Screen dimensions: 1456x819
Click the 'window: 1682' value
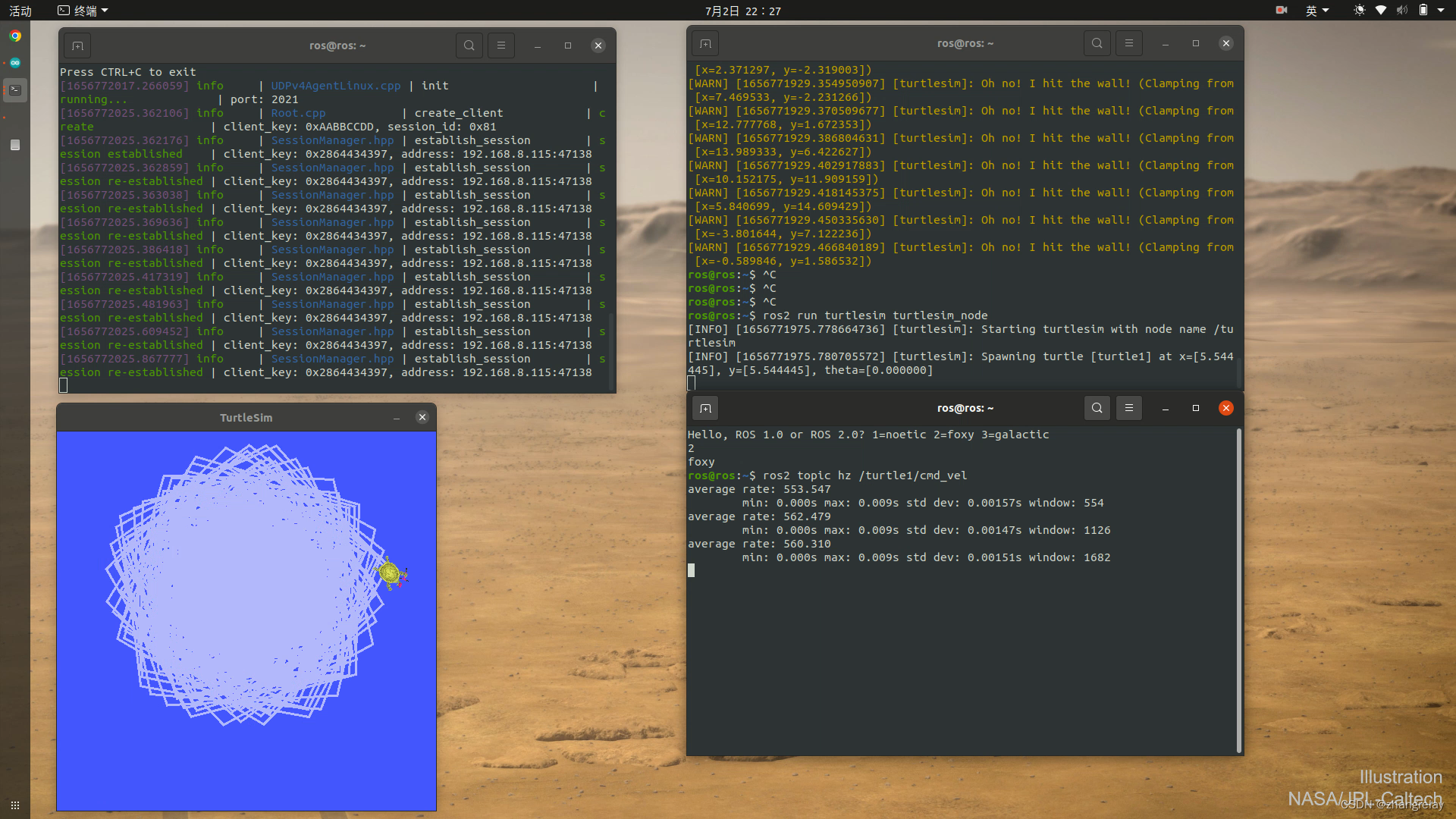tap(1070, 557)
